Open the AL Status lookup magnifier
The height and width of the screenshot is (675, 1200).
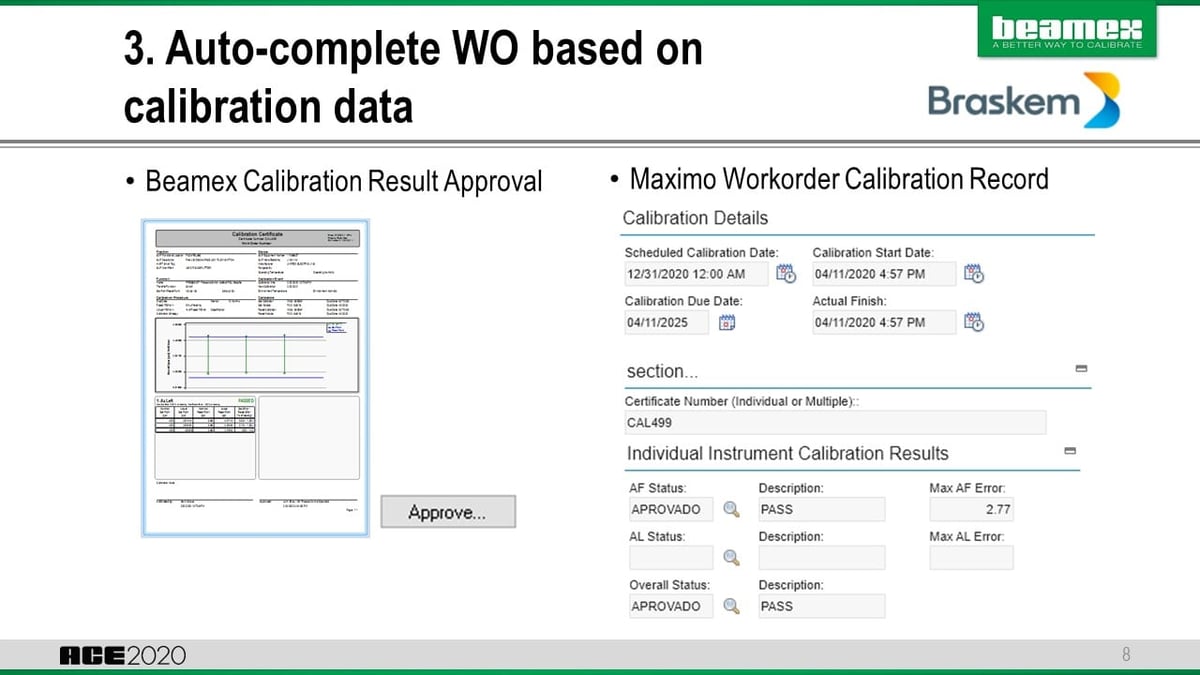click(731, 557)
